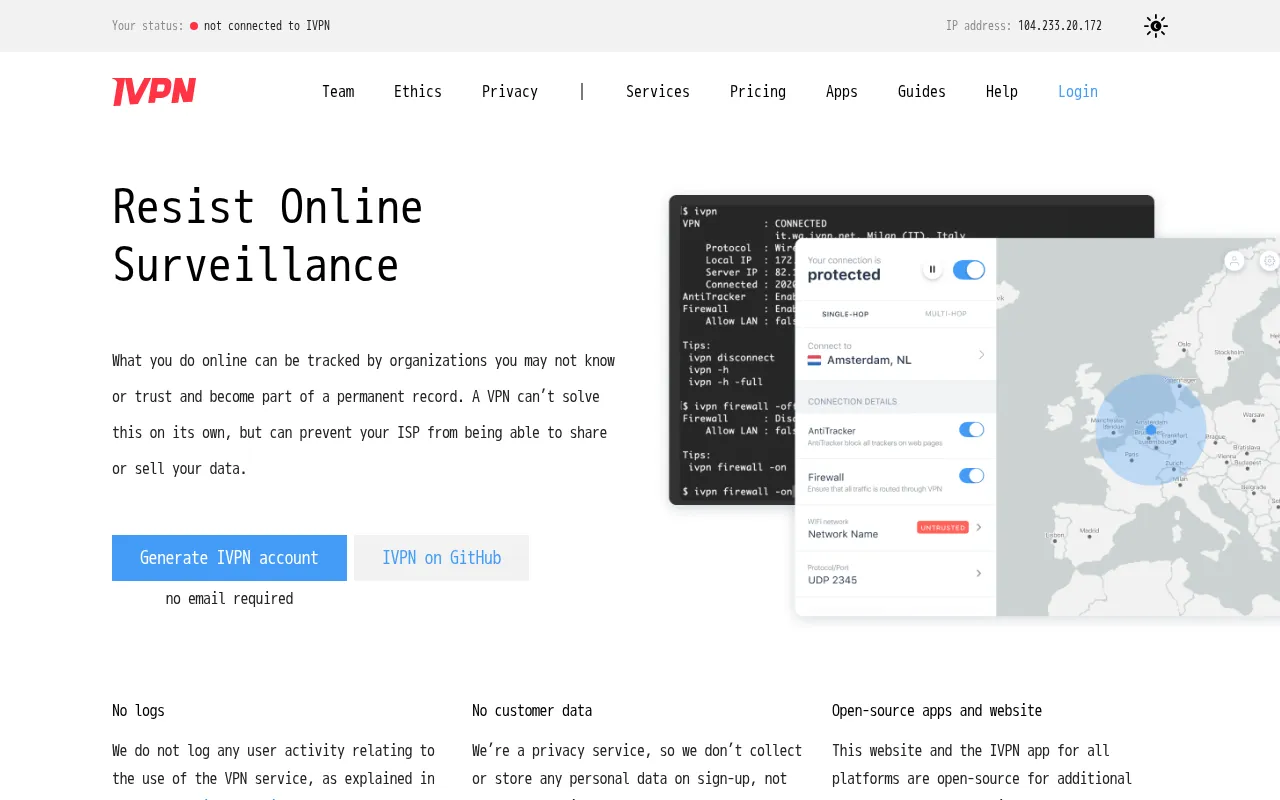Viewport: 1280px width, 800px height.
Task: Go to the Help page
Action: [1002, 92]
